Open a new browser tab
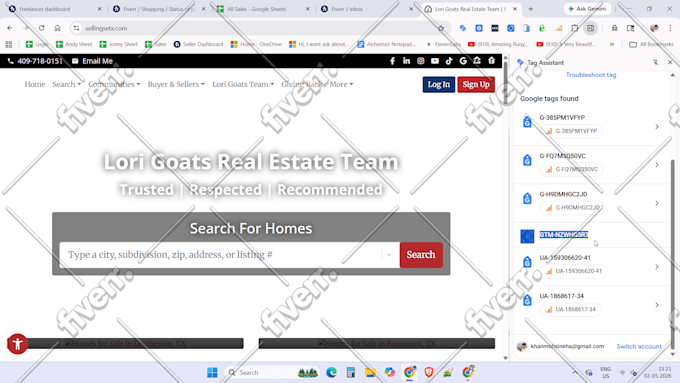 point(531,9)
